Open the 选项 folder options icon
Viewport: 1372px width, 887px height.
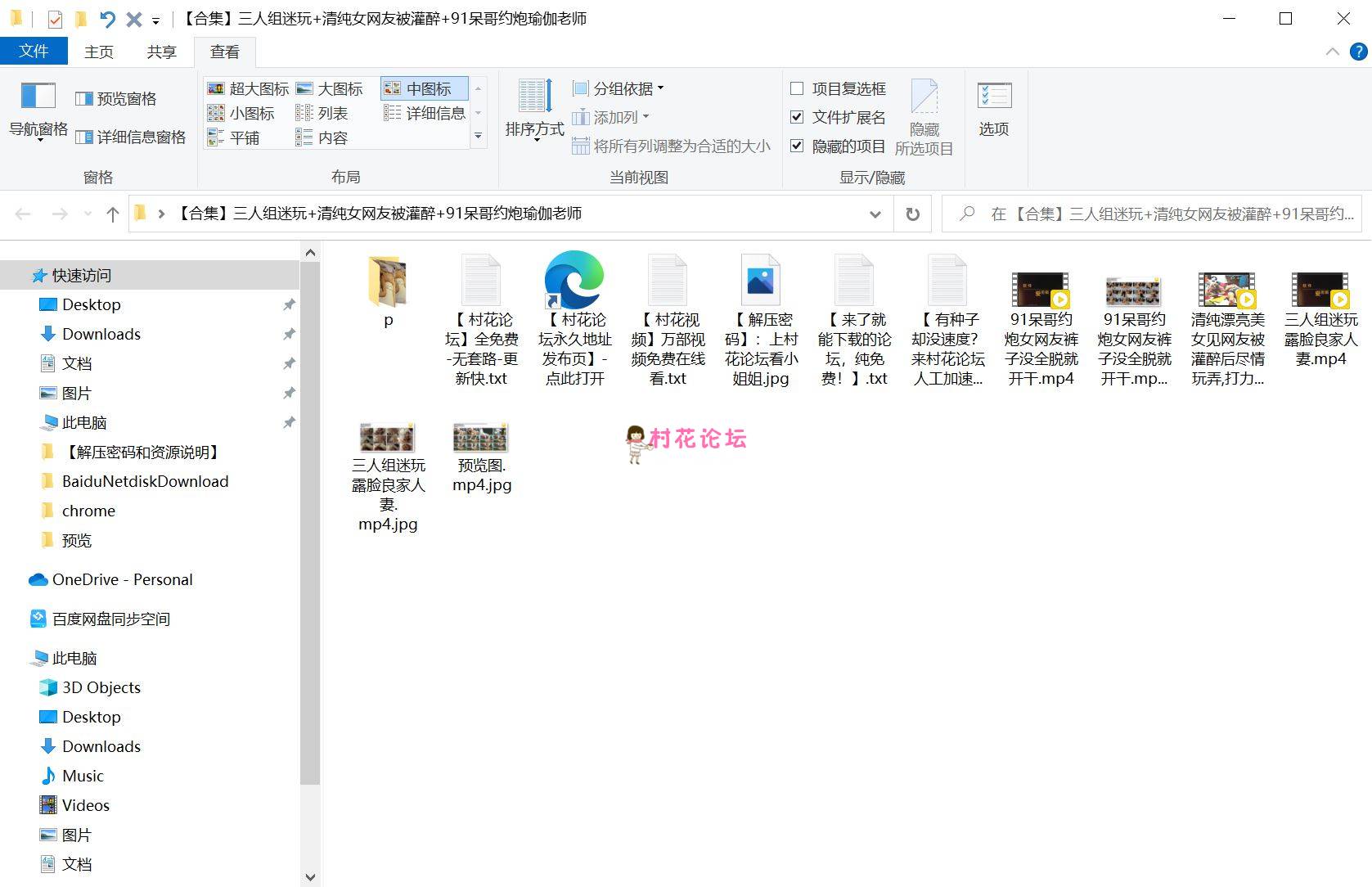coord(994,97)
